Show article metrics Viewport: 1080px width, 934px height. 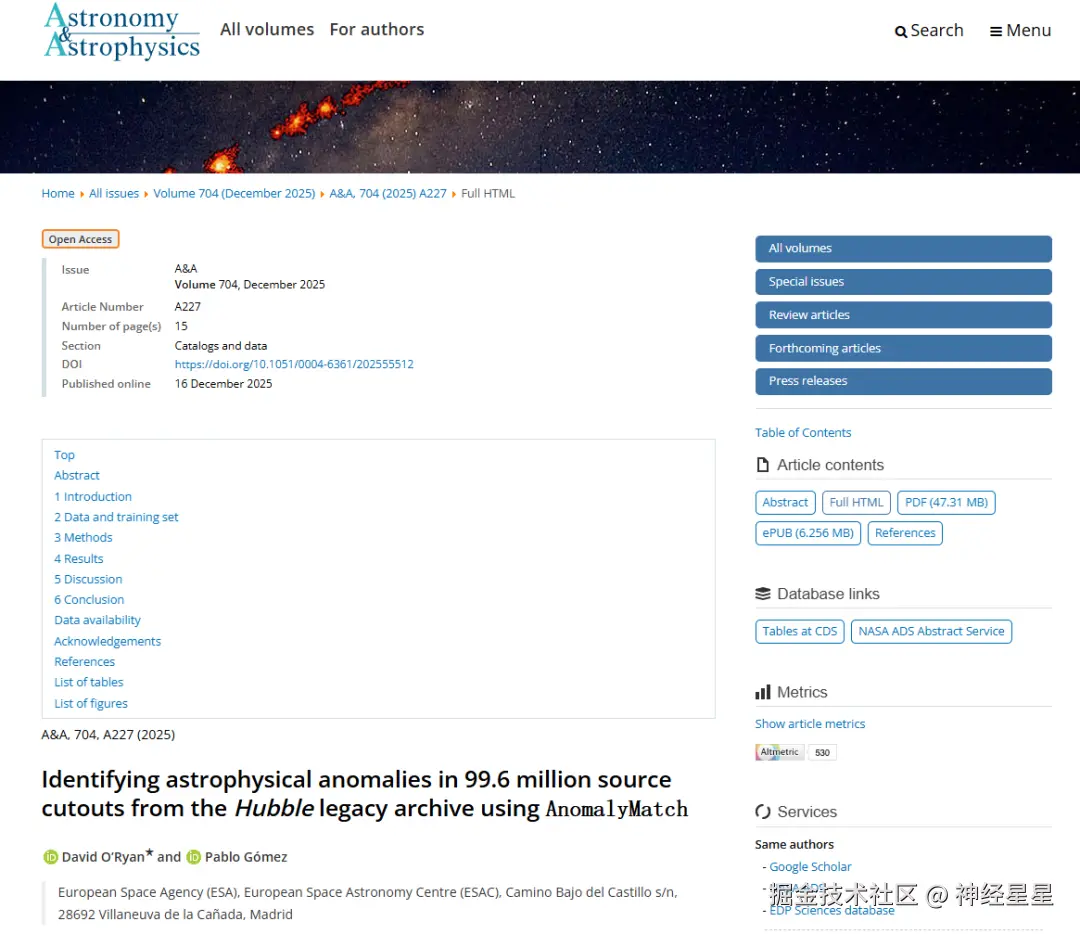[x=810, y=724]
